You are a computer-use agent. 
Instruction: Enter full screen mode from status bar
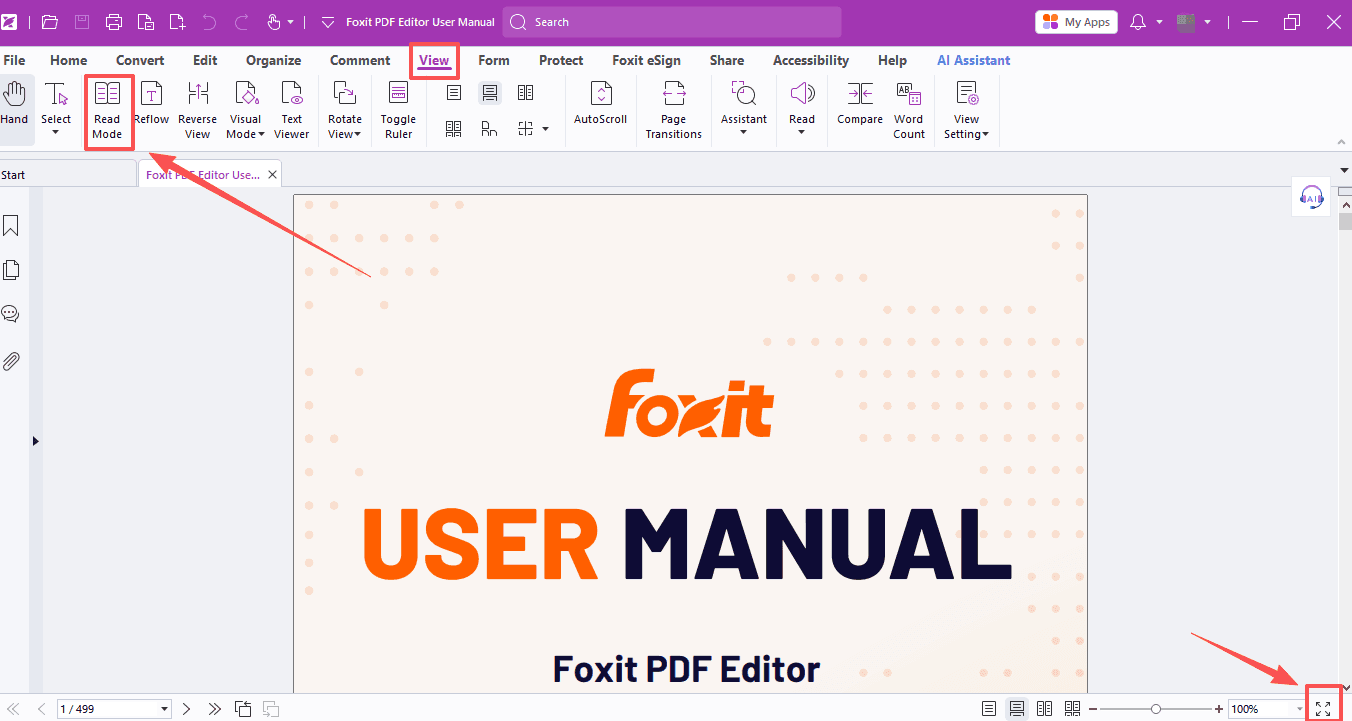(x=1323, y=709)
